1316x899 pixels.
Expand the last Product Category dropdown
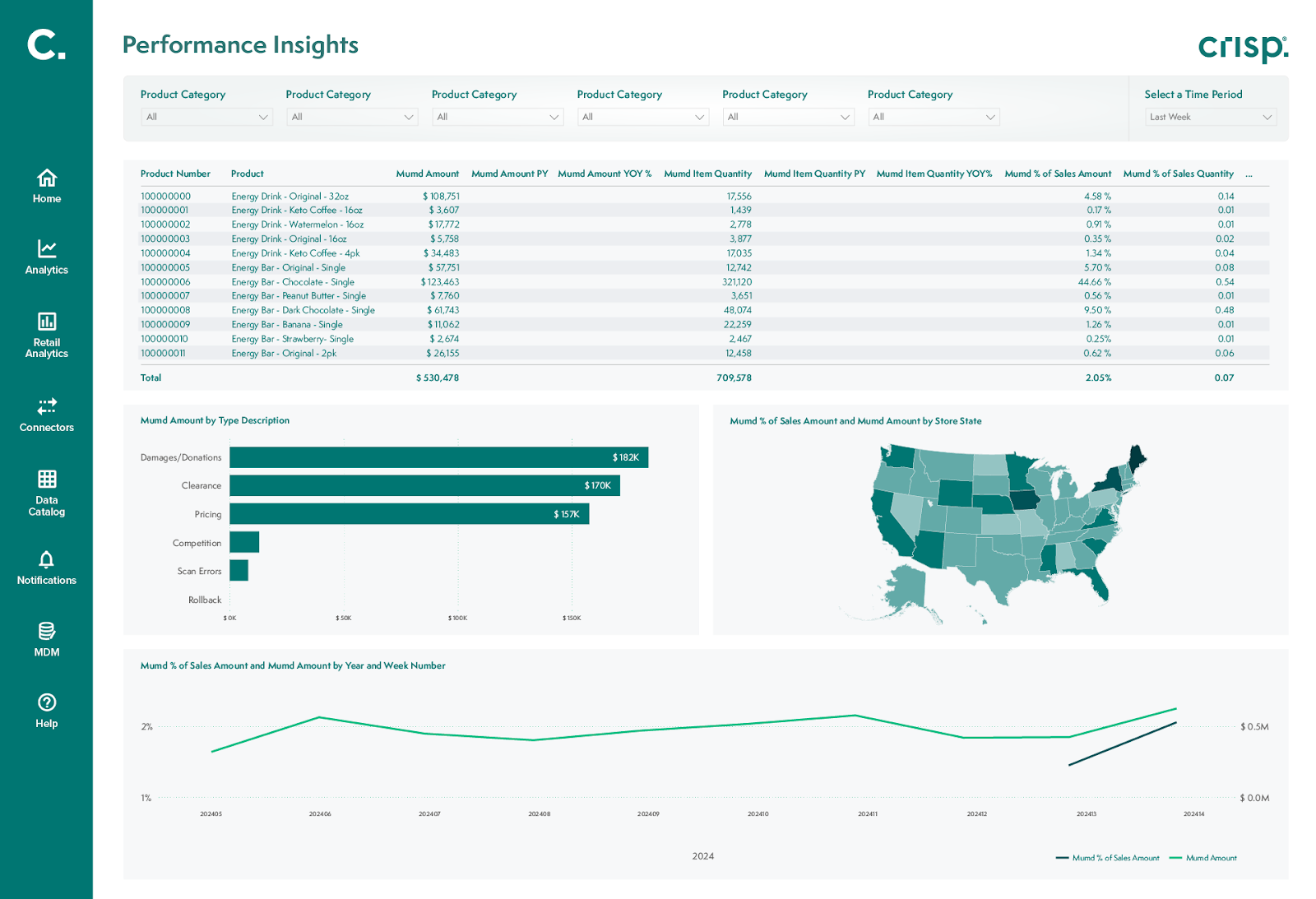[933, 117]
